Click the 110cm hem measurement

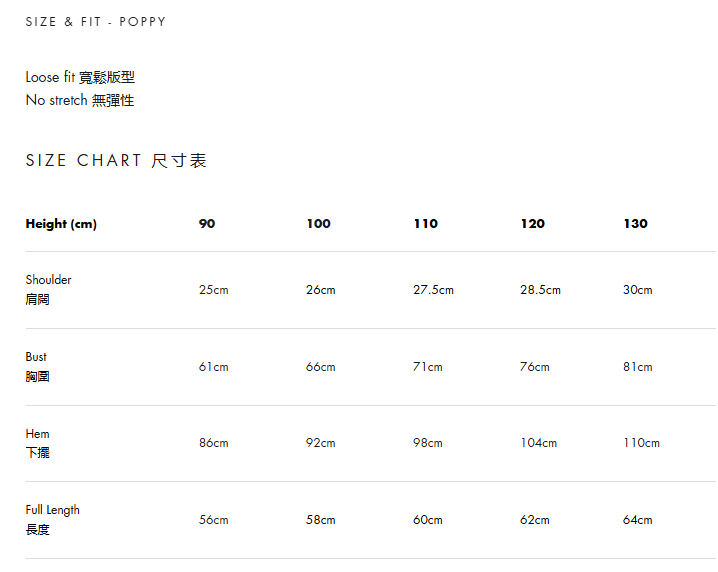point(642,443)
